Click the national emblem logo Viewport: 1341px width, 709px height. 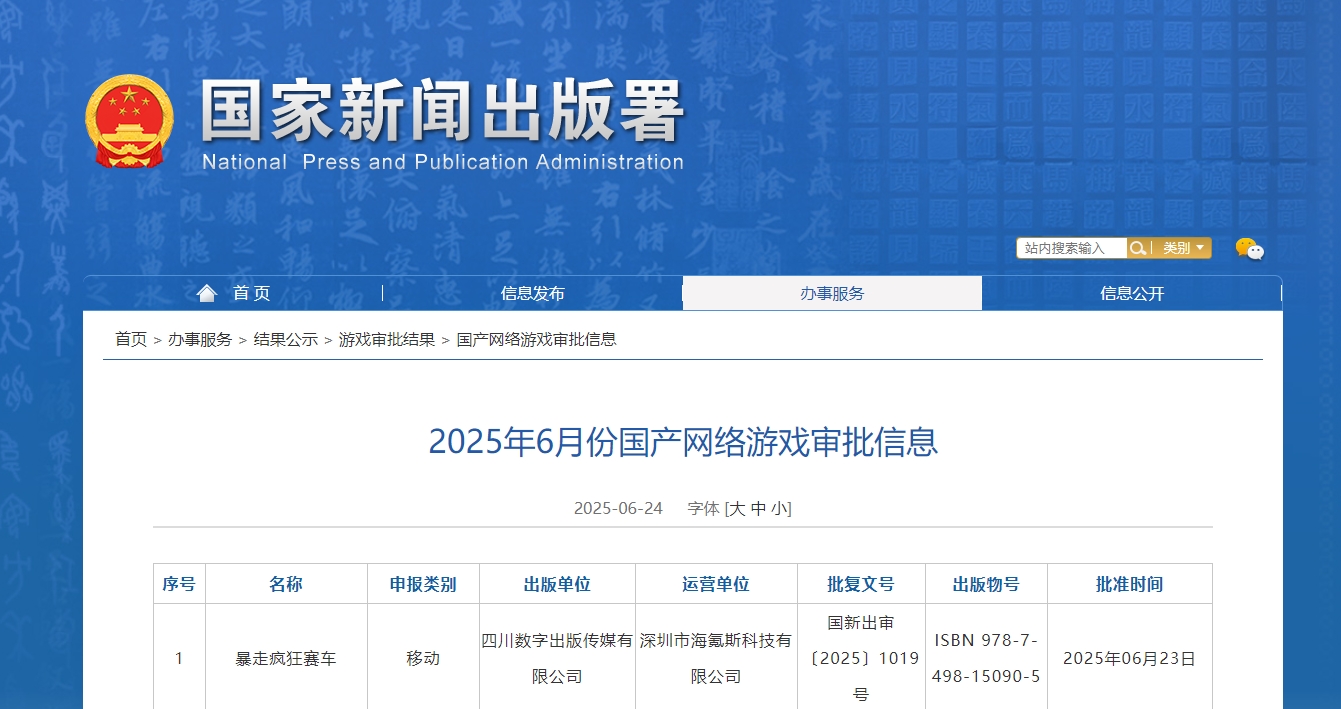pos(129,121)
